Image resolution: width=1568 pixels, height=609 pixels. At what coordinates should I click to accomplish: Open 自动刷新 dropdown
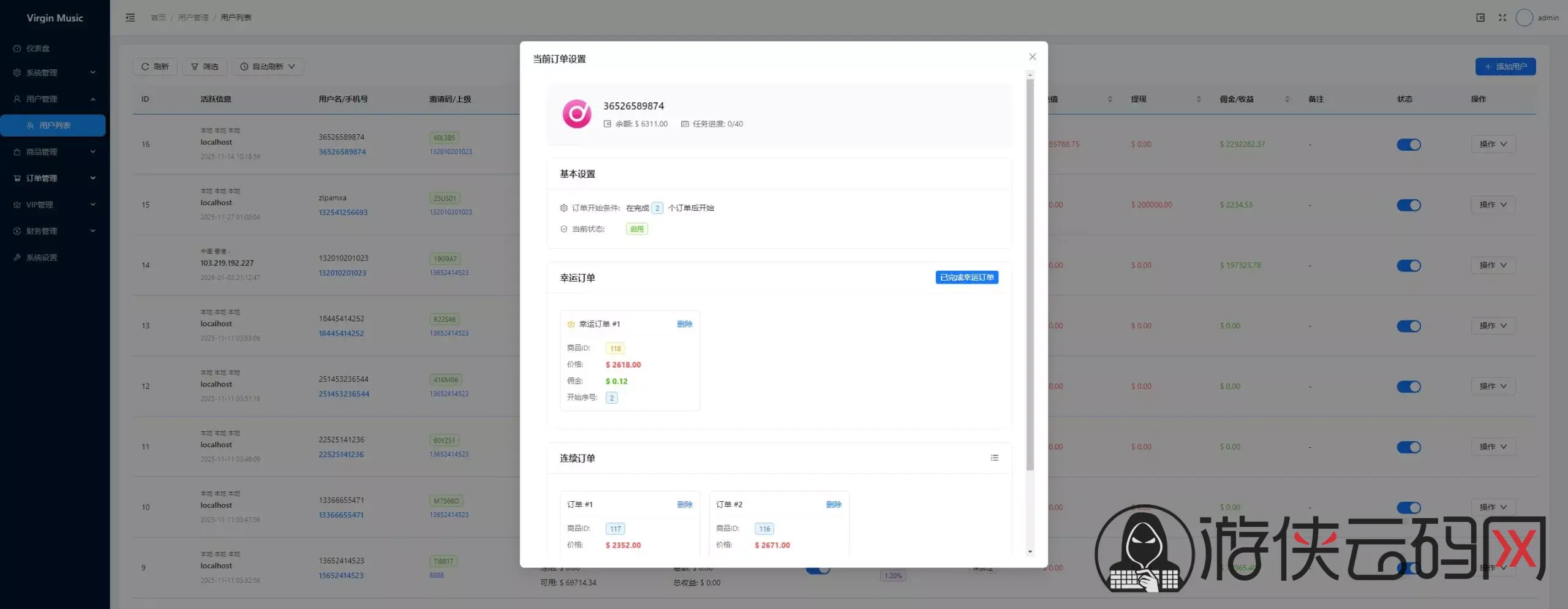click(268, 67)
